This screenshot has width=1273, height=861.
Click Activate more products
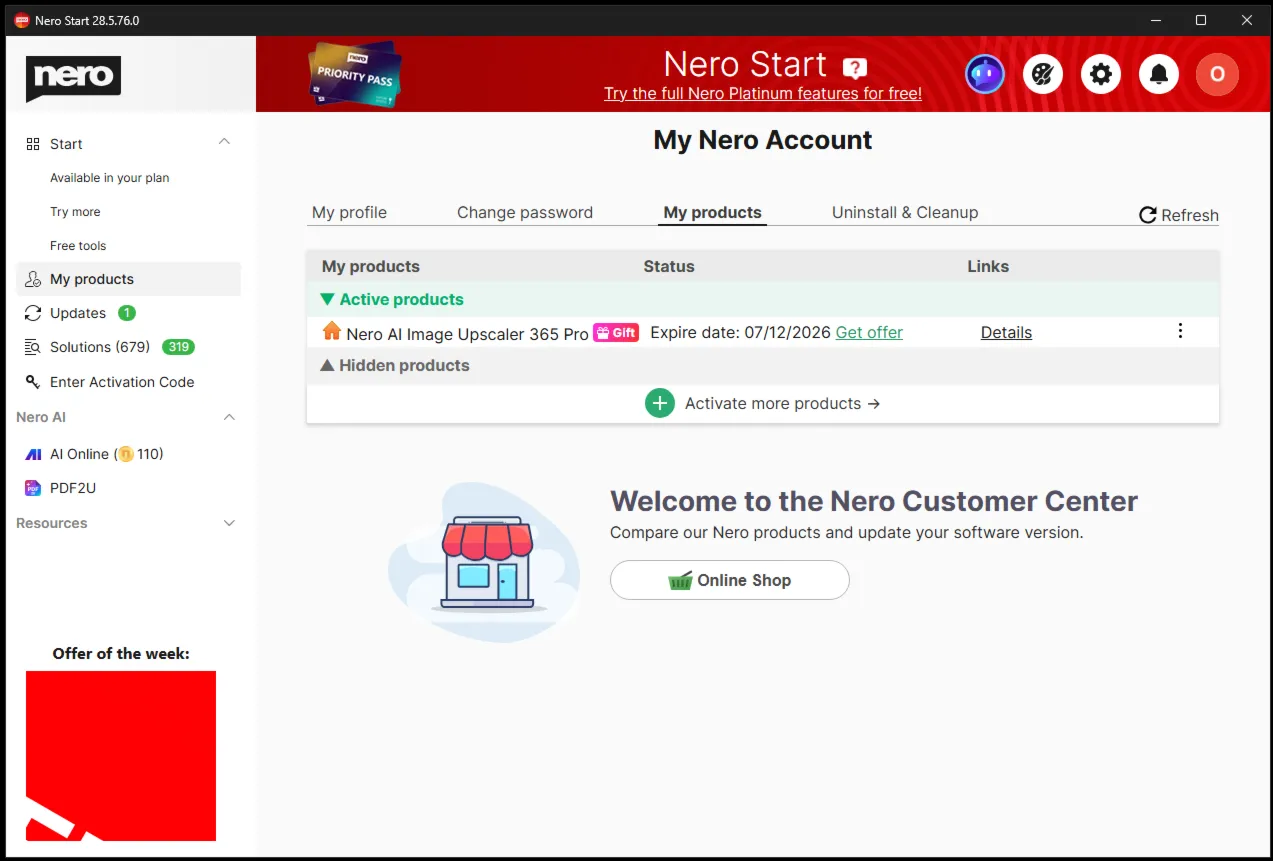click(x=782, y=403)
